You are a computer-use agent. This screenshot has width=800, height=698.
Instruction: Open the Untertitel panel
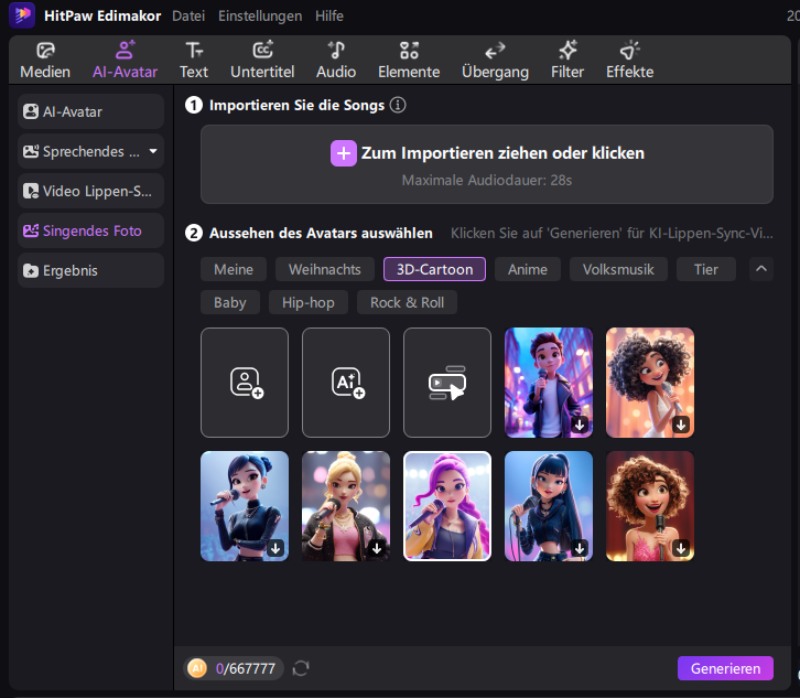pos(262,59)
